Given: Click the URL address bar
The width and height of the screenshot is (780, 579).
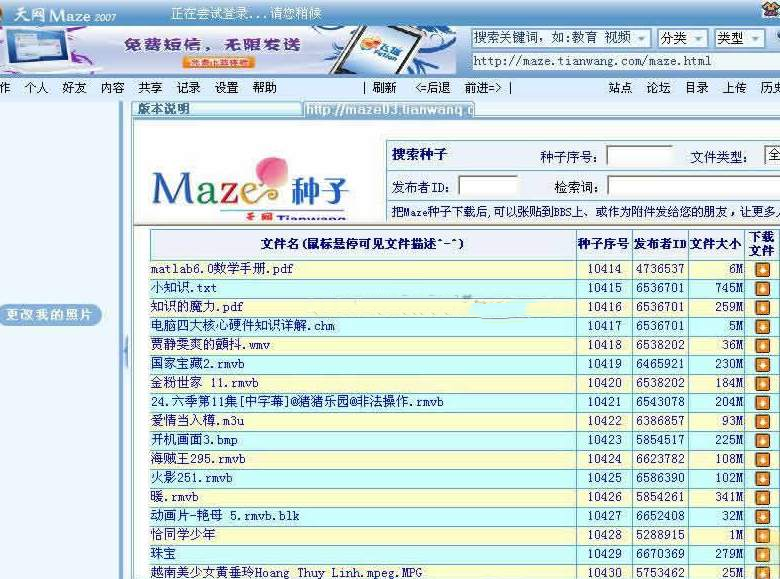Looking at the screenshot, I should (x=626, y=61).
